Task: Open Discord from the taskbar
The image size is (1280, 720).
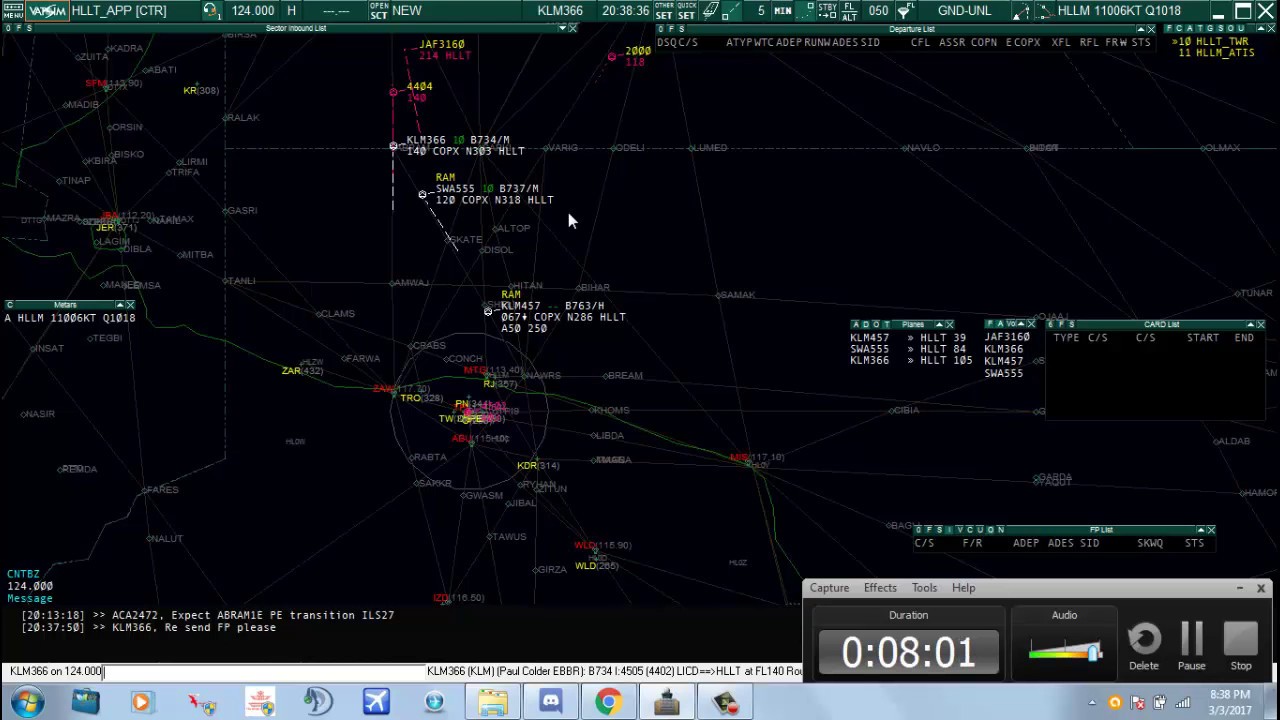Action: coord(551,702)
